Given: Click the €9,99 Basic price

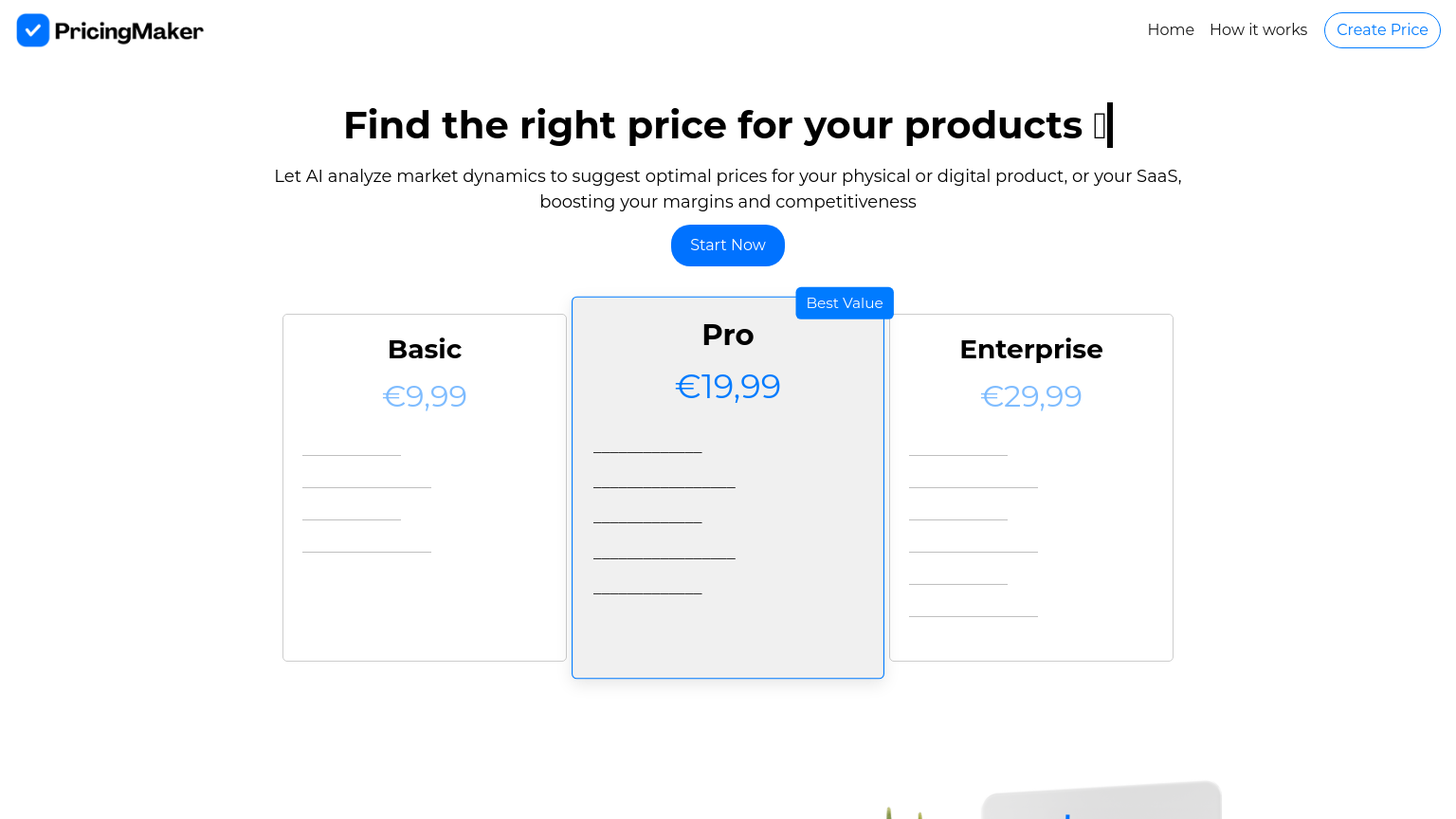Looking at the screenshot, I should coord(424,395).
